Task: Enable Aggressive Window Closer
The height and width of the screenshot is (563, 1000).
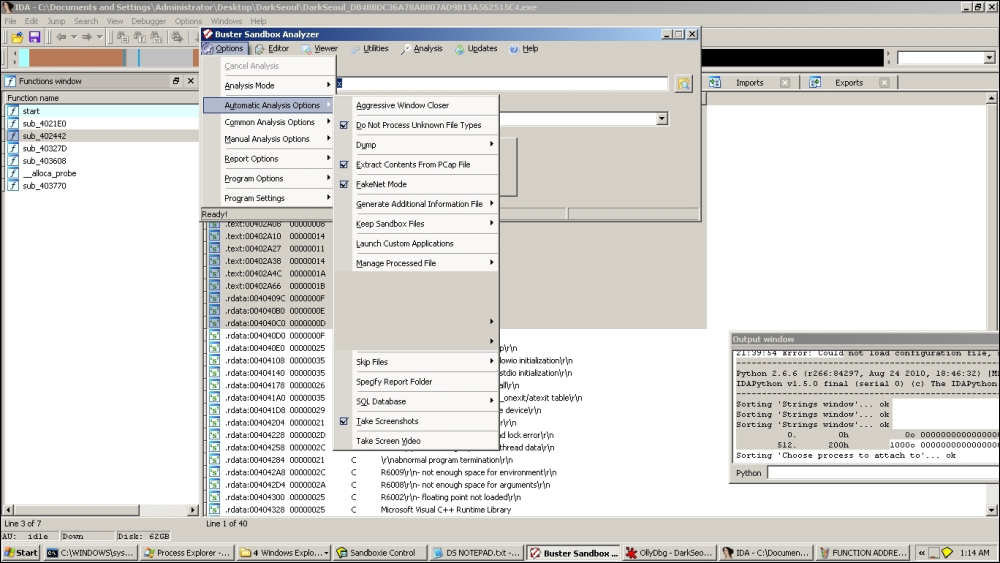Action: coord(416,105)
